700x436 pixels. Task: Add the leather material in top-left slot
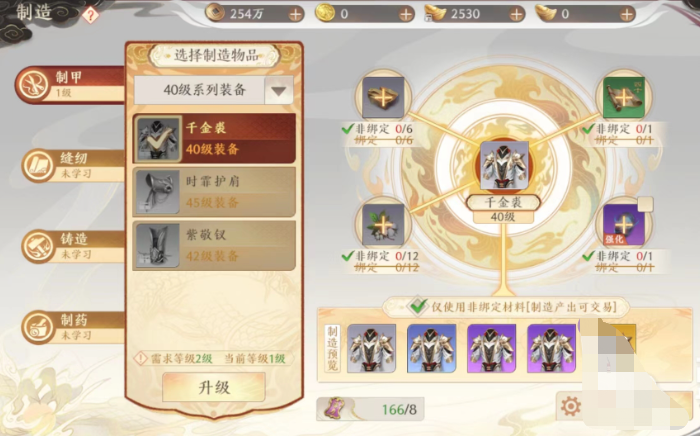383,98
